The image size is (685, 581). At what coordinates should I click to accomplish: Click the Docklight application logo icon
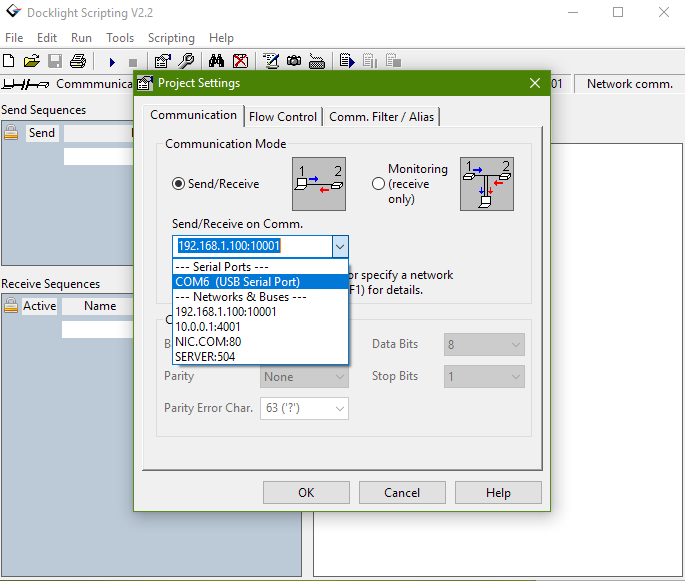tap(13, 11)
